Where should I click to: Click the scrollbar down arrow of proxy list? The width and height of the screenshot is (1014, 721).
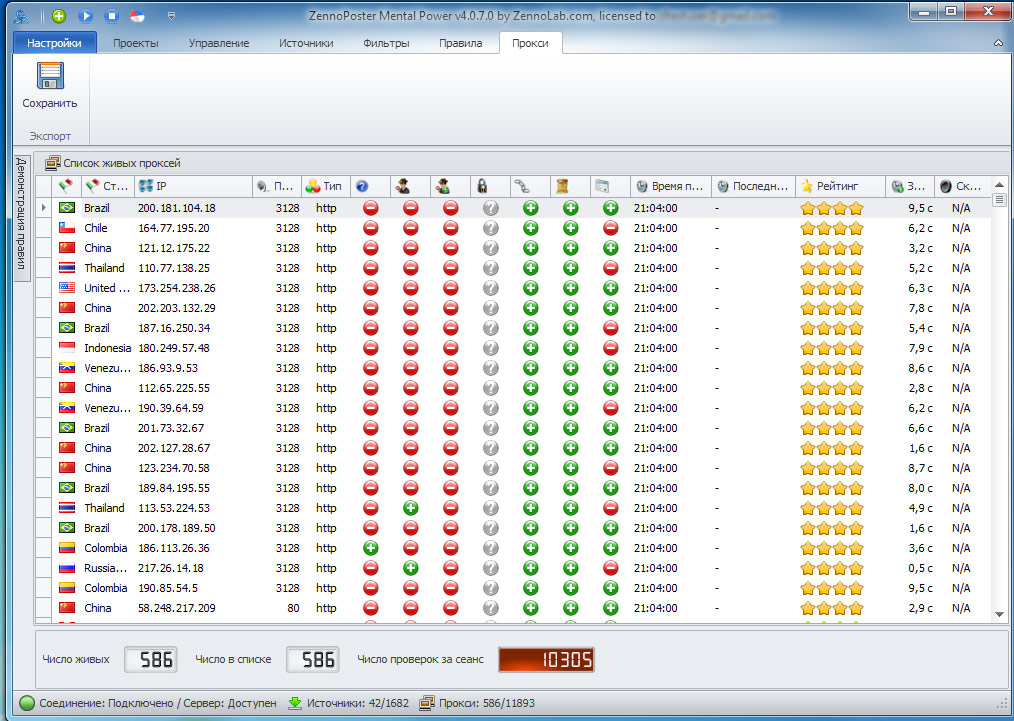pos(999,614)
